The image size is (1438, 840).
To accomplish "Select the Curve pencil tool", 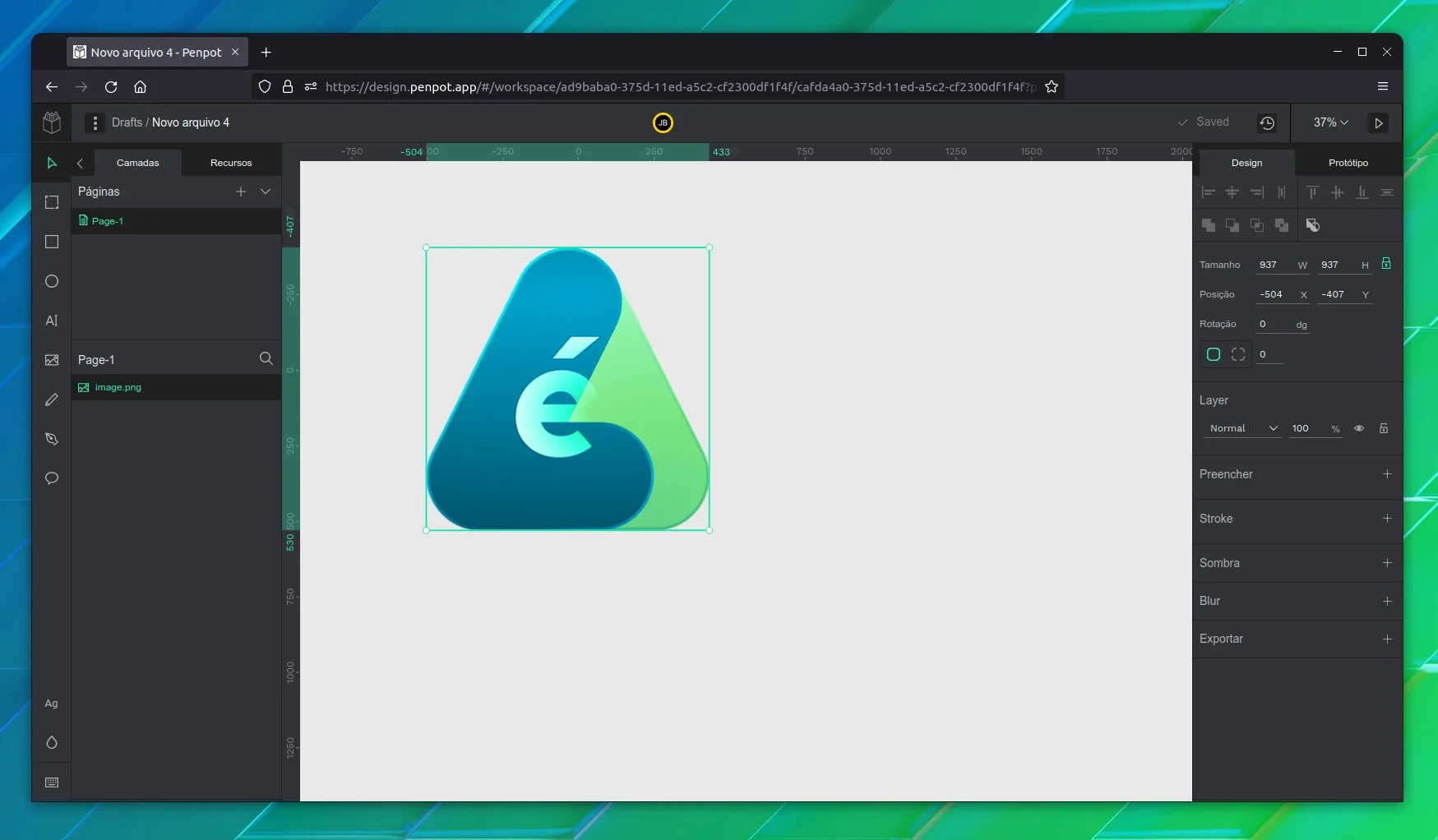I will tap(52, 399).
